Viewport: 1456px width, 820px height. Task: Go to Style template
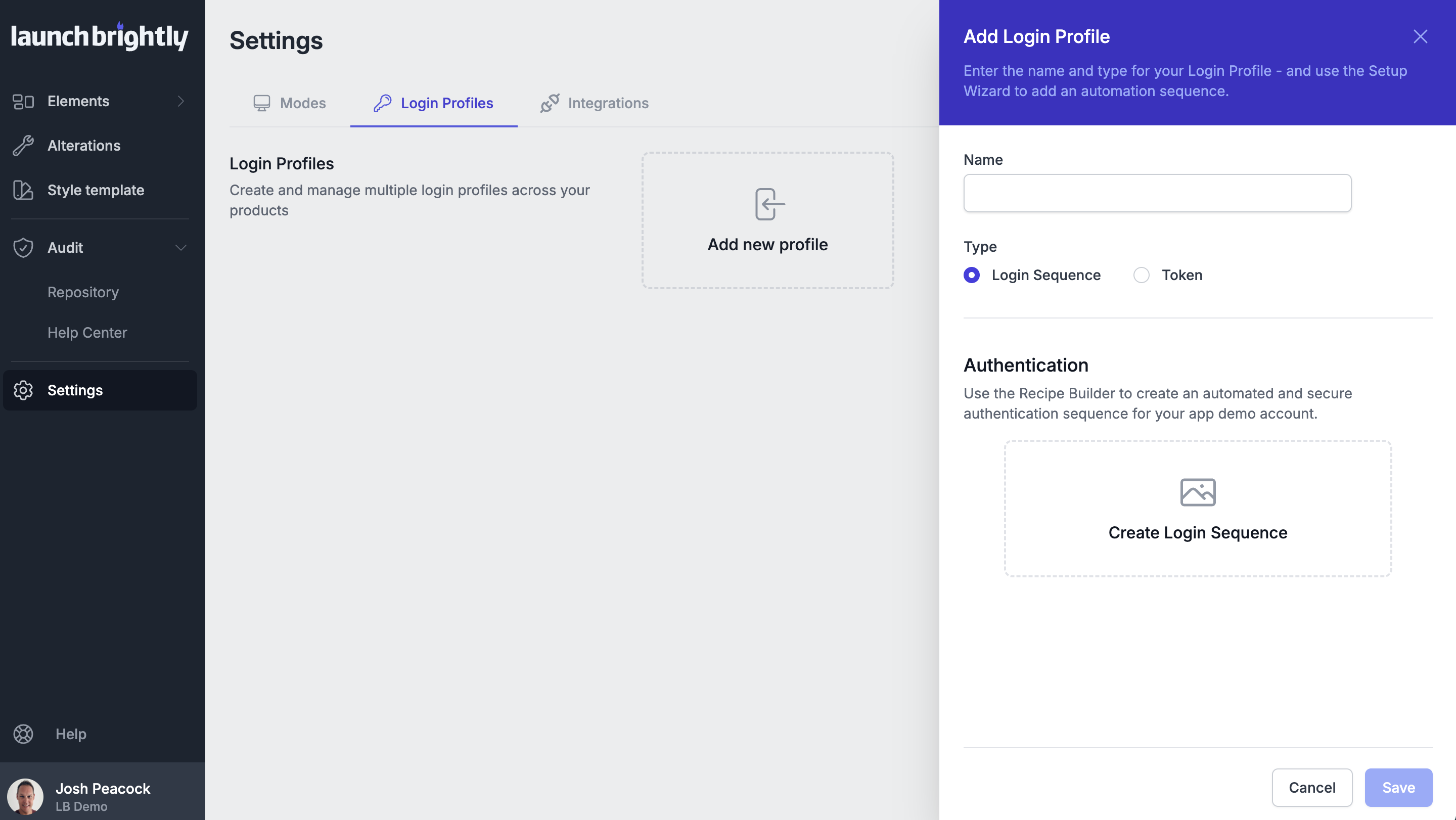(x=100, y=190)
